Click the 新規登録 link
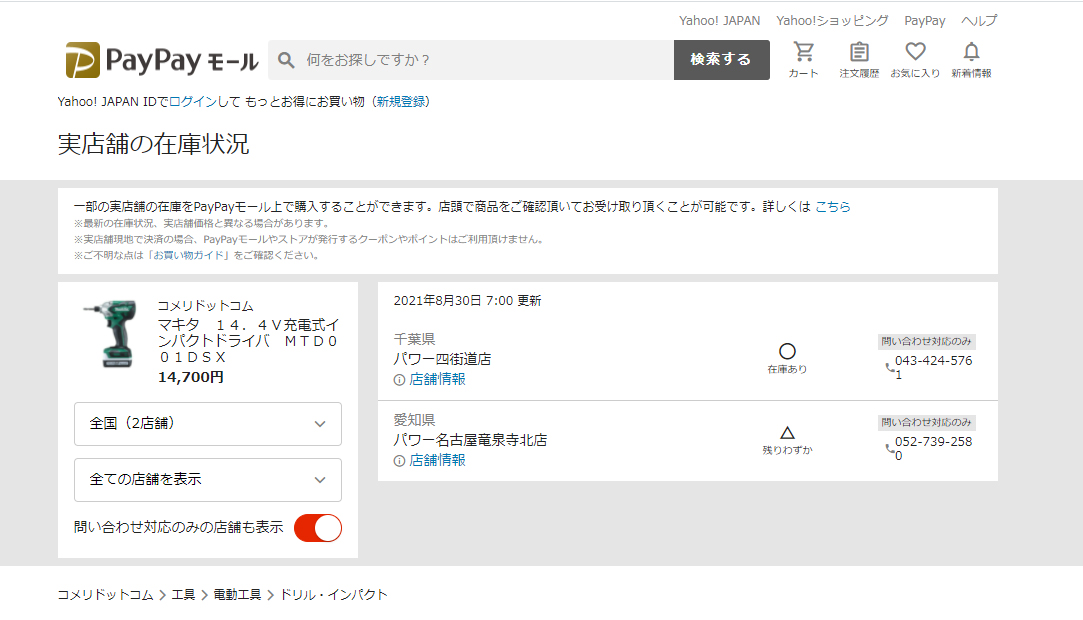This screenshot has width=1083, height=620. [401, 101]
